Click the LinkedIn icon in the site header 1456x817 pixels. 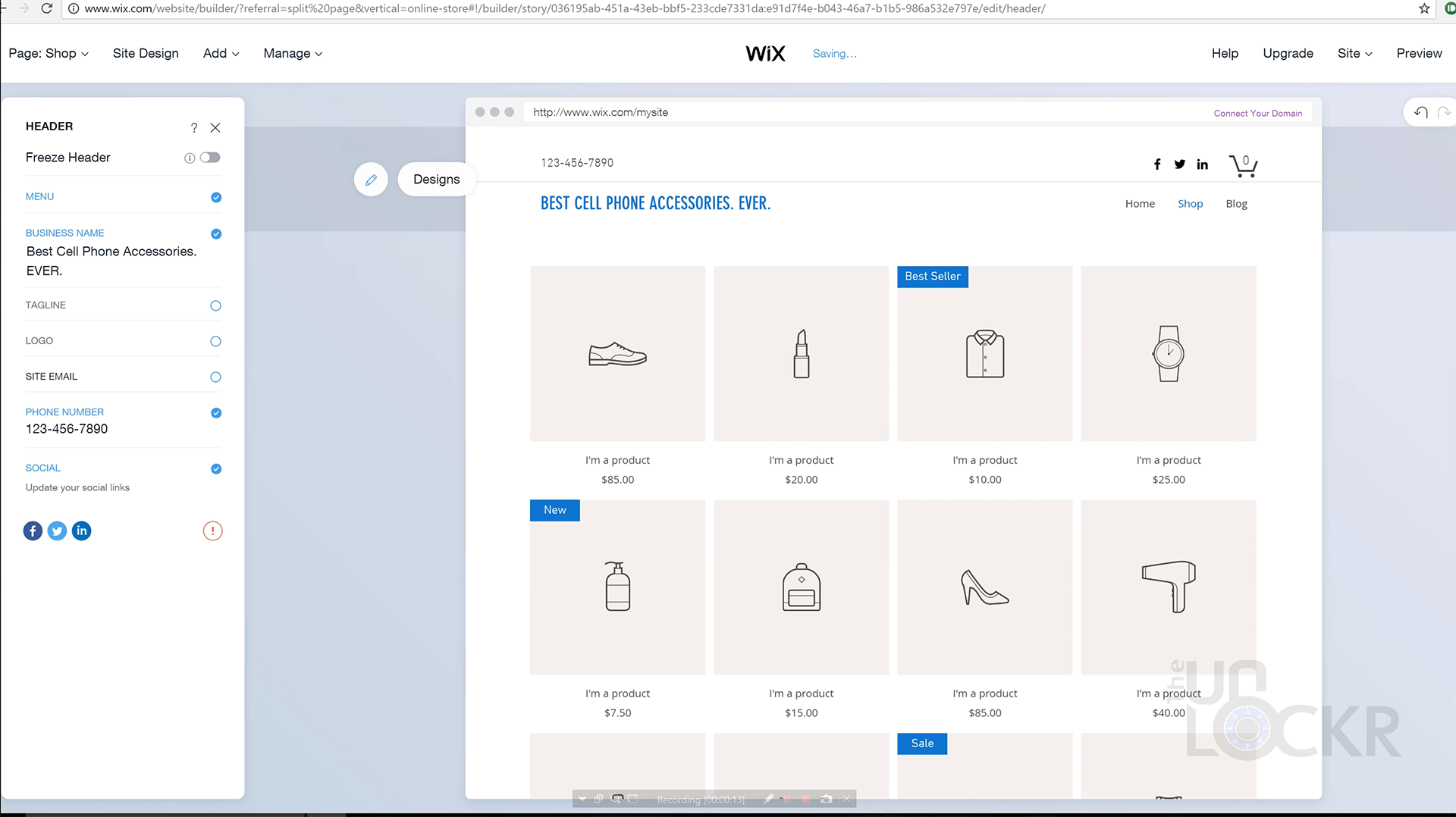pos(1202,164)
